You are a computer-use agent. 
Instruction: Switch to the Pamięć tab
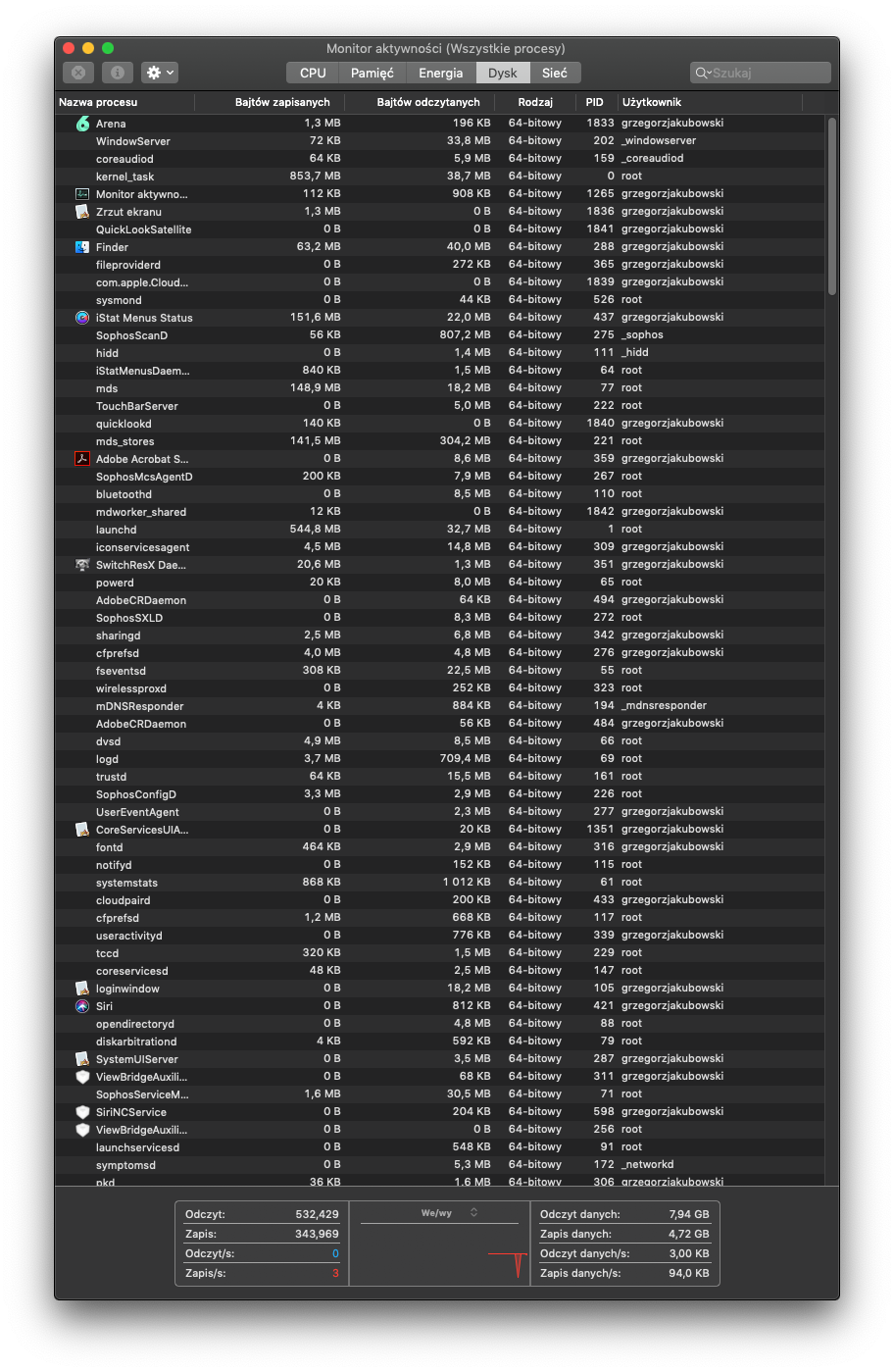click(372, 73)
